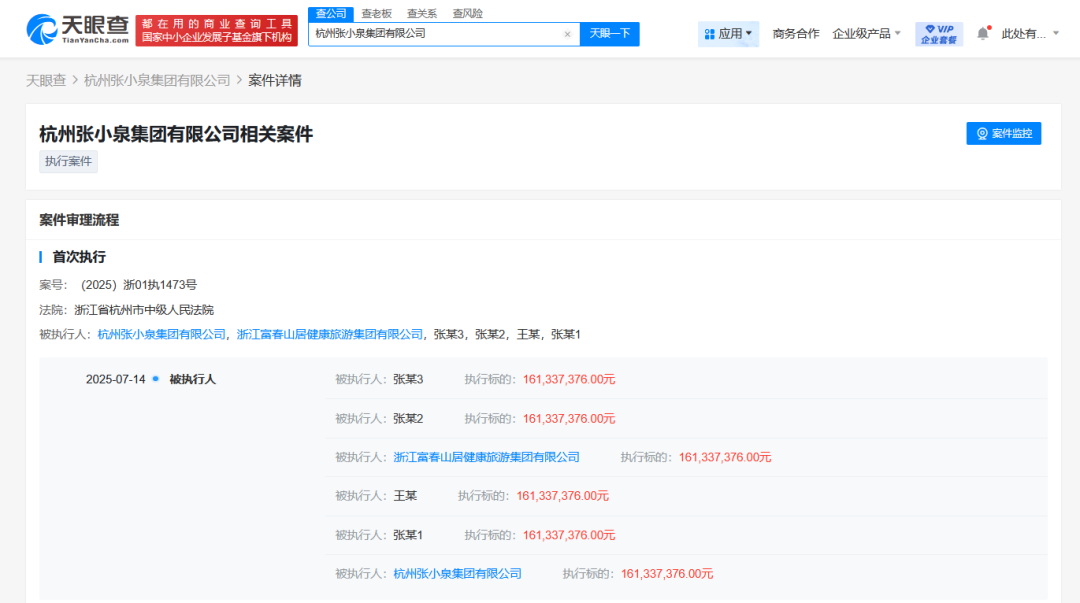Click the 应用 grid icon
Viewport: 1080px width, 603px height.
(710, 33)
